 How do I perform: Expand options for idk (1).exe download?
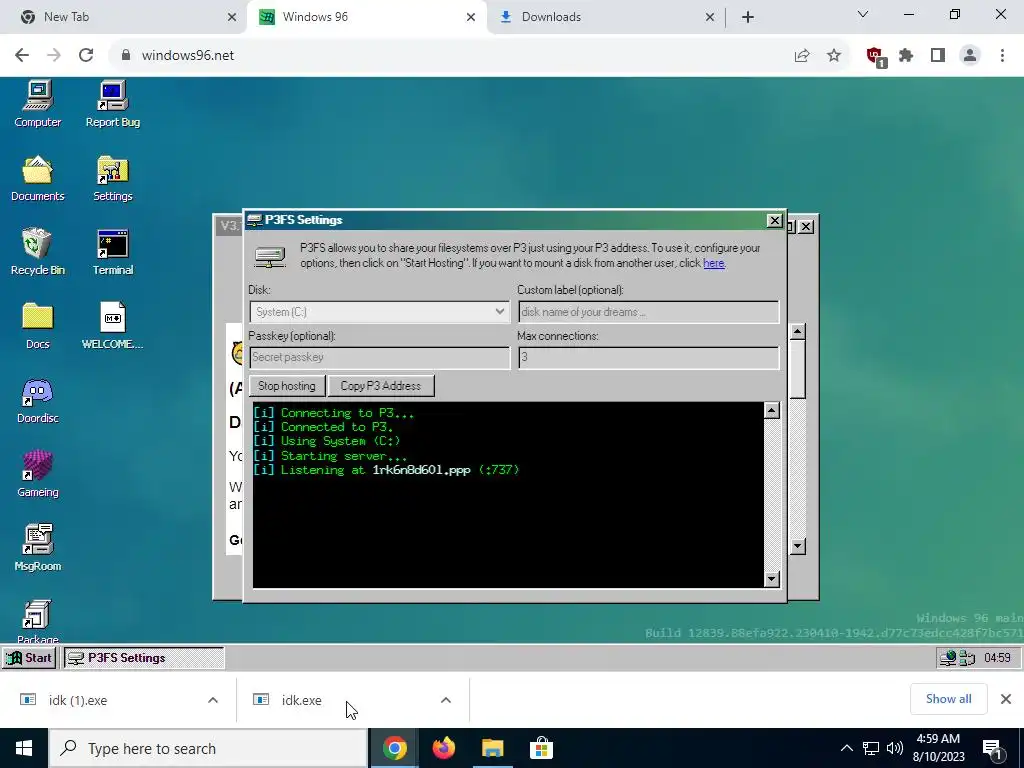point(213,700)
